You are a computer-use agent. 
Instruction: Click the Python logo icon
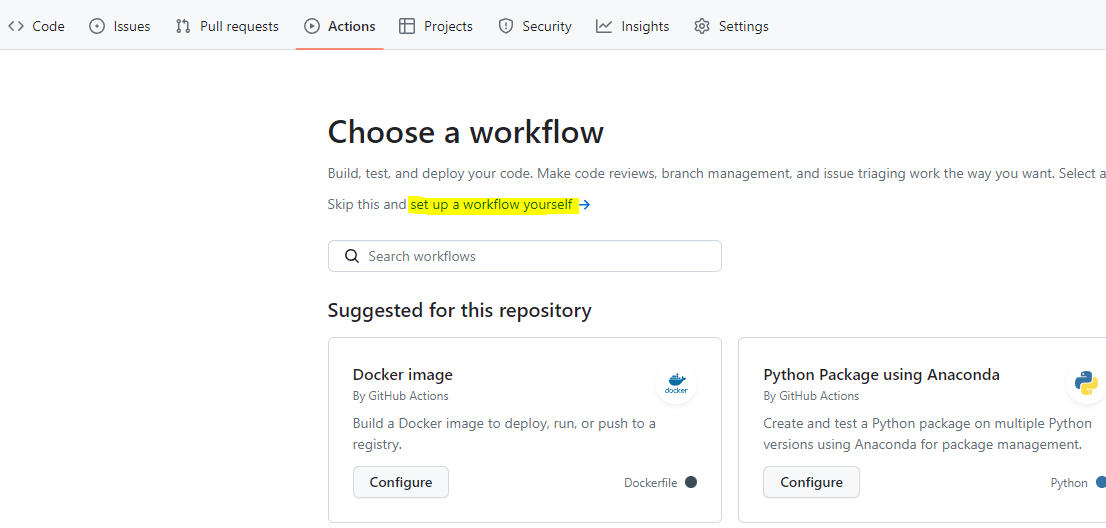click(x=1086, y=383)
